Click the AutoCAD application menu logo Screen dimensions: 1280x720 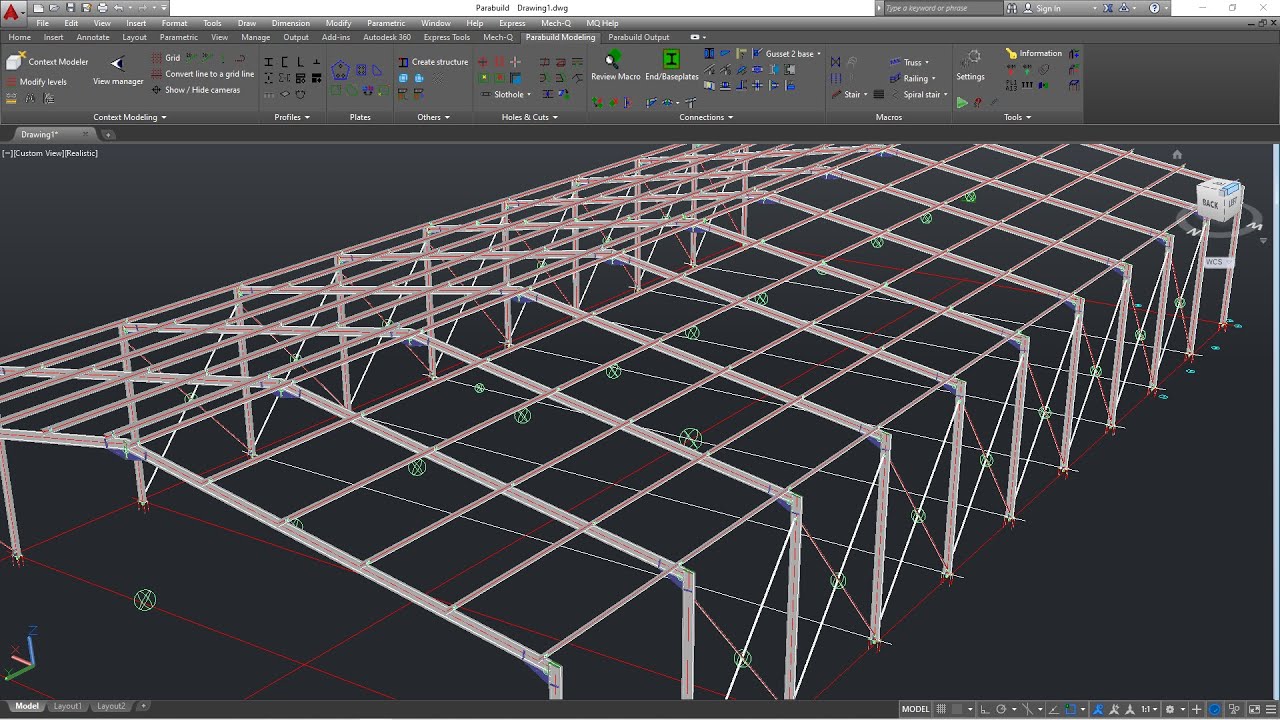(11, 12)
